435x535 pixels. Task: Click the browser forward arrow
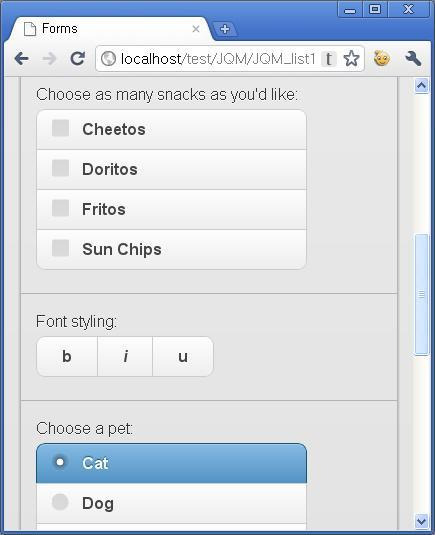50,59
